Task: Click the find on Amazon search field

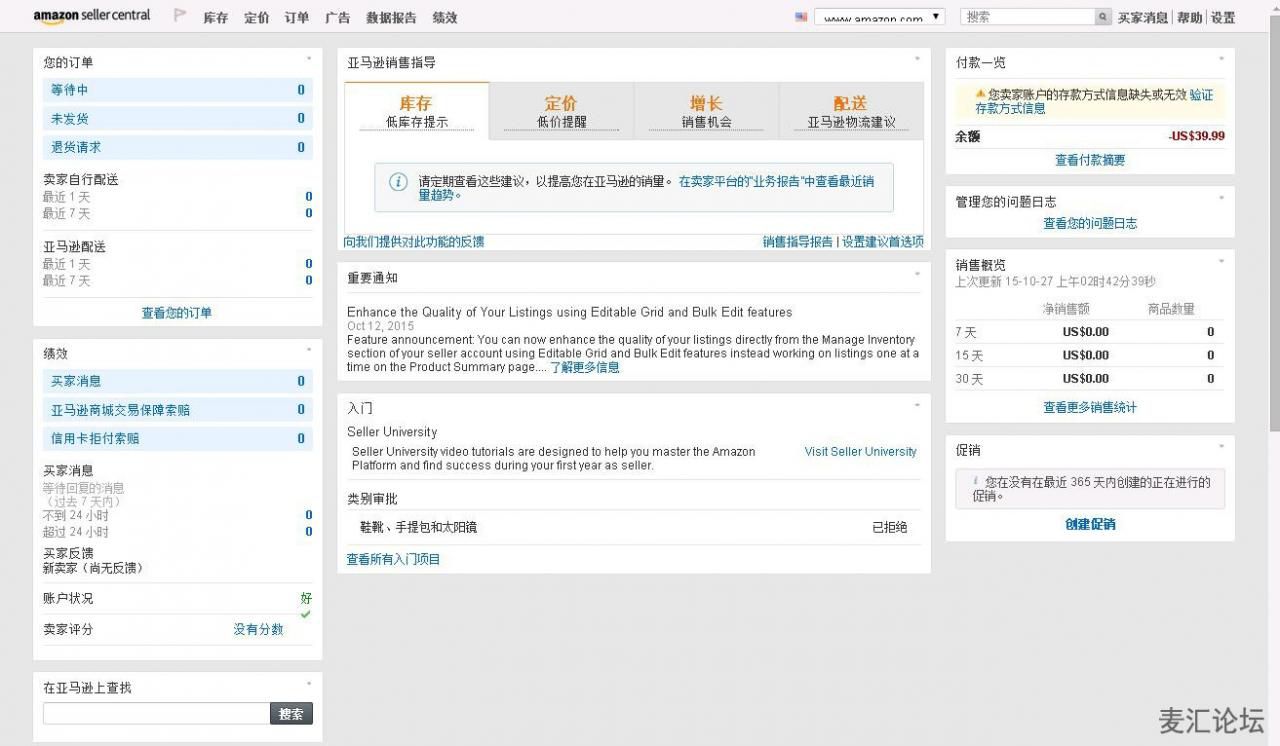Action: (x=156, y=714)
